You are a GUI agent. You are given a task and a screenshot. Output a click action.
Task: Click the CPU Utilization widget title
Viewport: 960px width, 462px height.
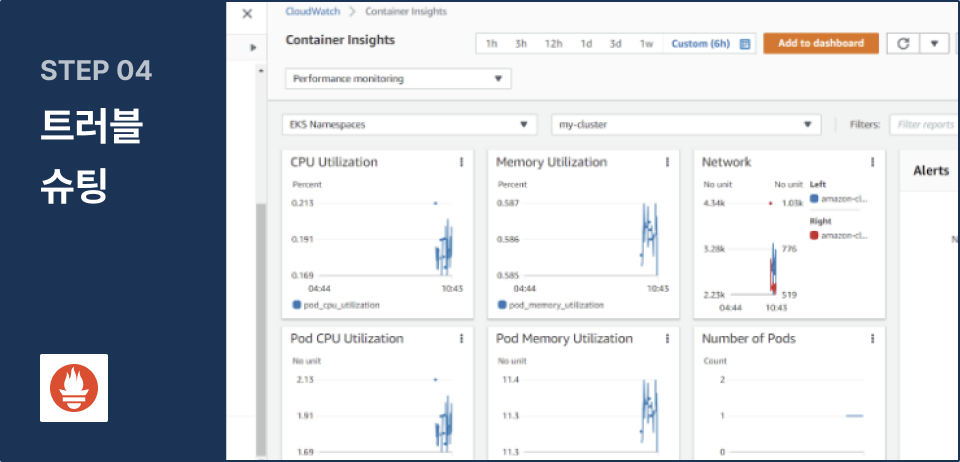point(334,162)
